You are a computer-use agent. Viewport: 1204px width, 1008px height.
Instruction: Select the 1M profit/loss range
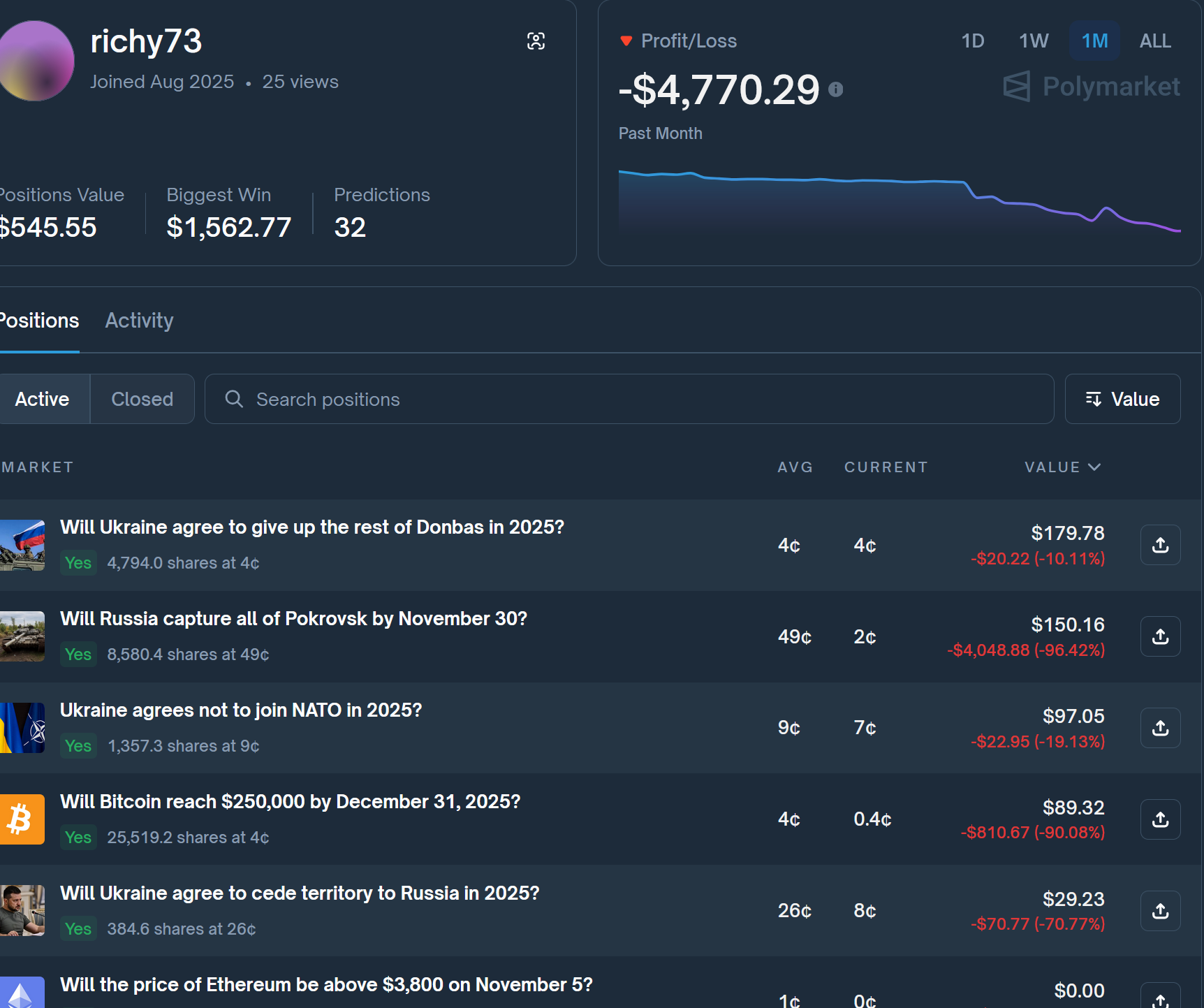pos(1094,41)
